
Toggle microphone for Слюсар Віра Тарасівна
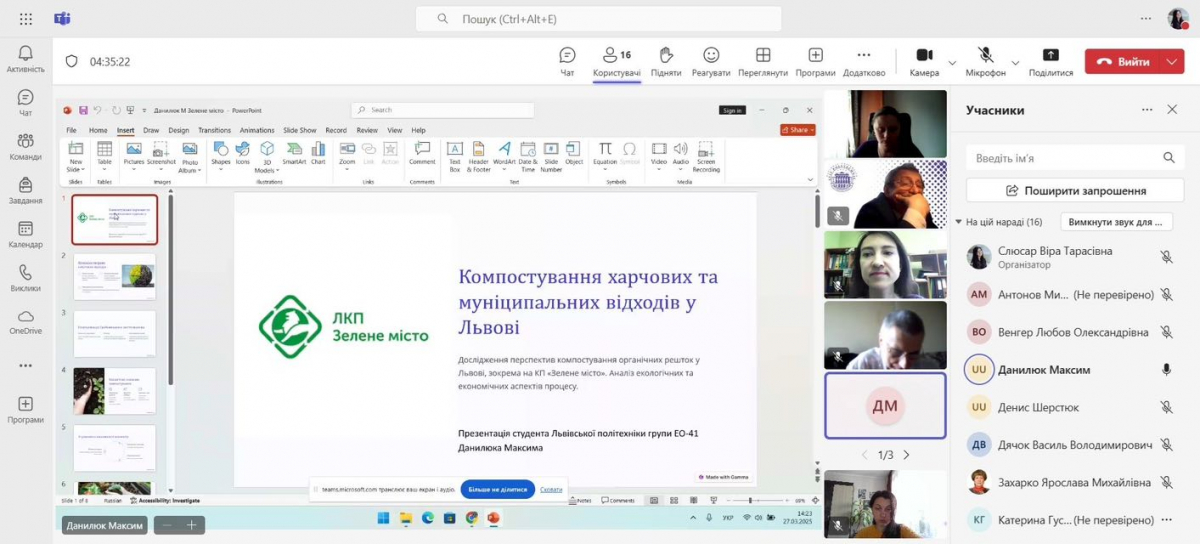coord(1166,257)
